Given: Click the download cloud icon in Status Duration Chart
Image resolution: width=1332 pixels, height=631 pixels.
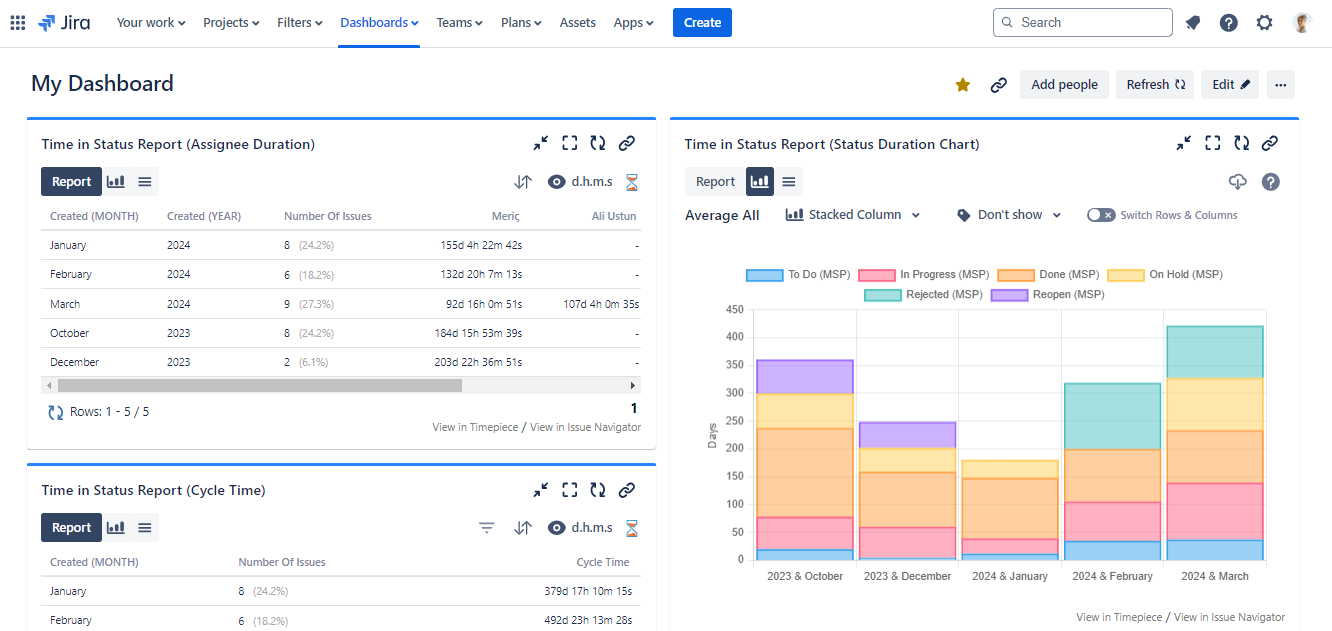Looking at the screenshot, I should coord(1237,182).
